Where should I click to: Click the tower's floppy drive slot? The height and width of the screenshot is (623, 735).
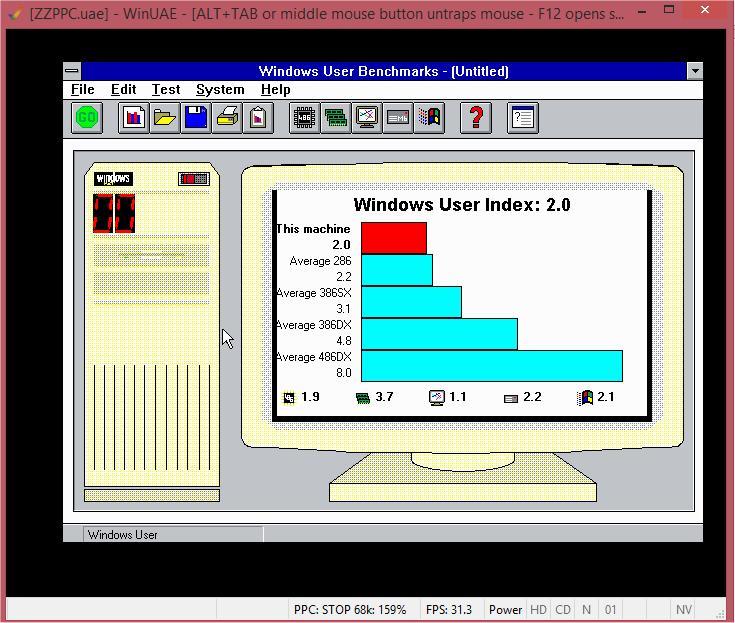point(151,256)
